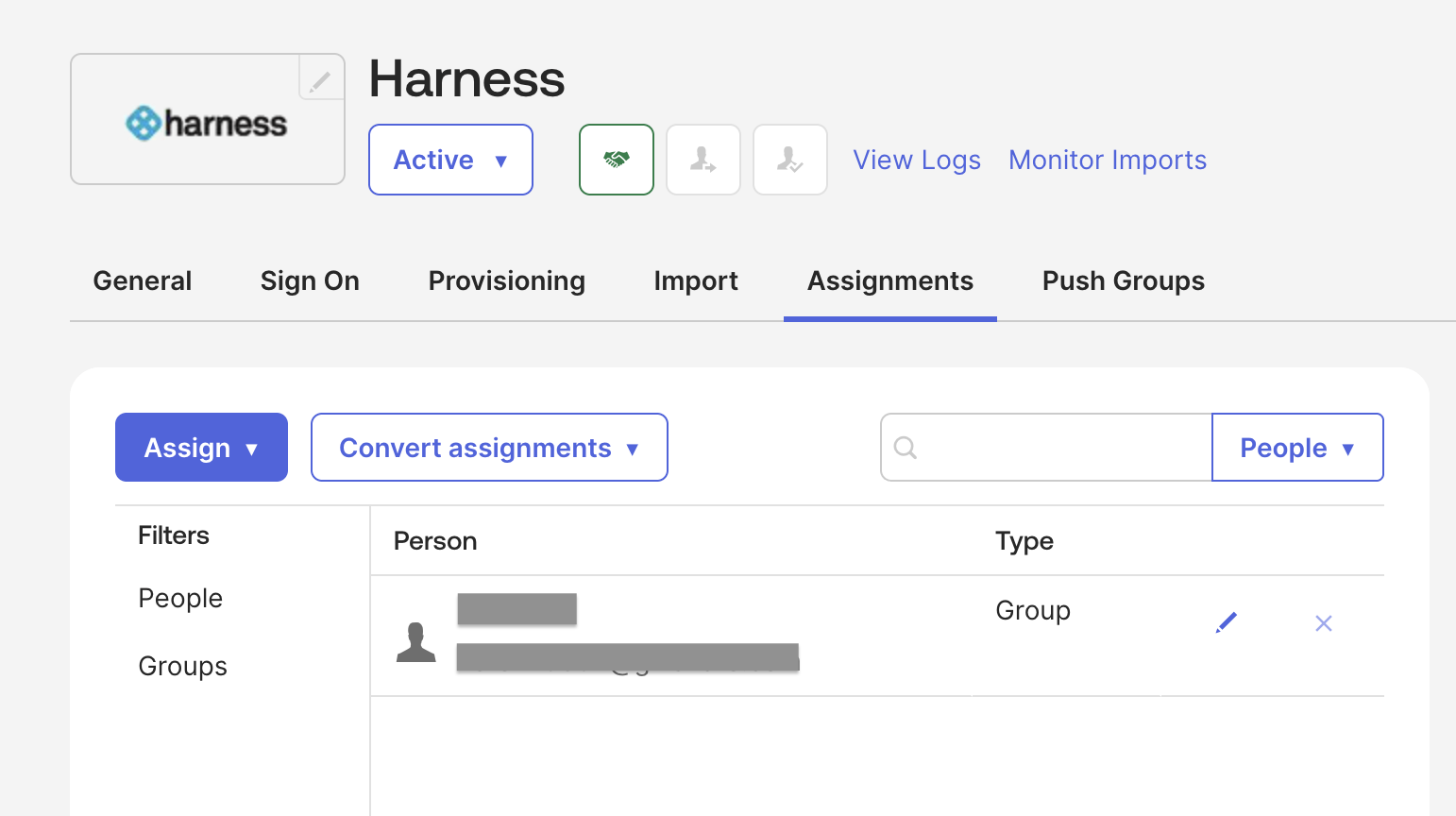
Task: Click the Type column header
Action: [x=1024, y=541]
